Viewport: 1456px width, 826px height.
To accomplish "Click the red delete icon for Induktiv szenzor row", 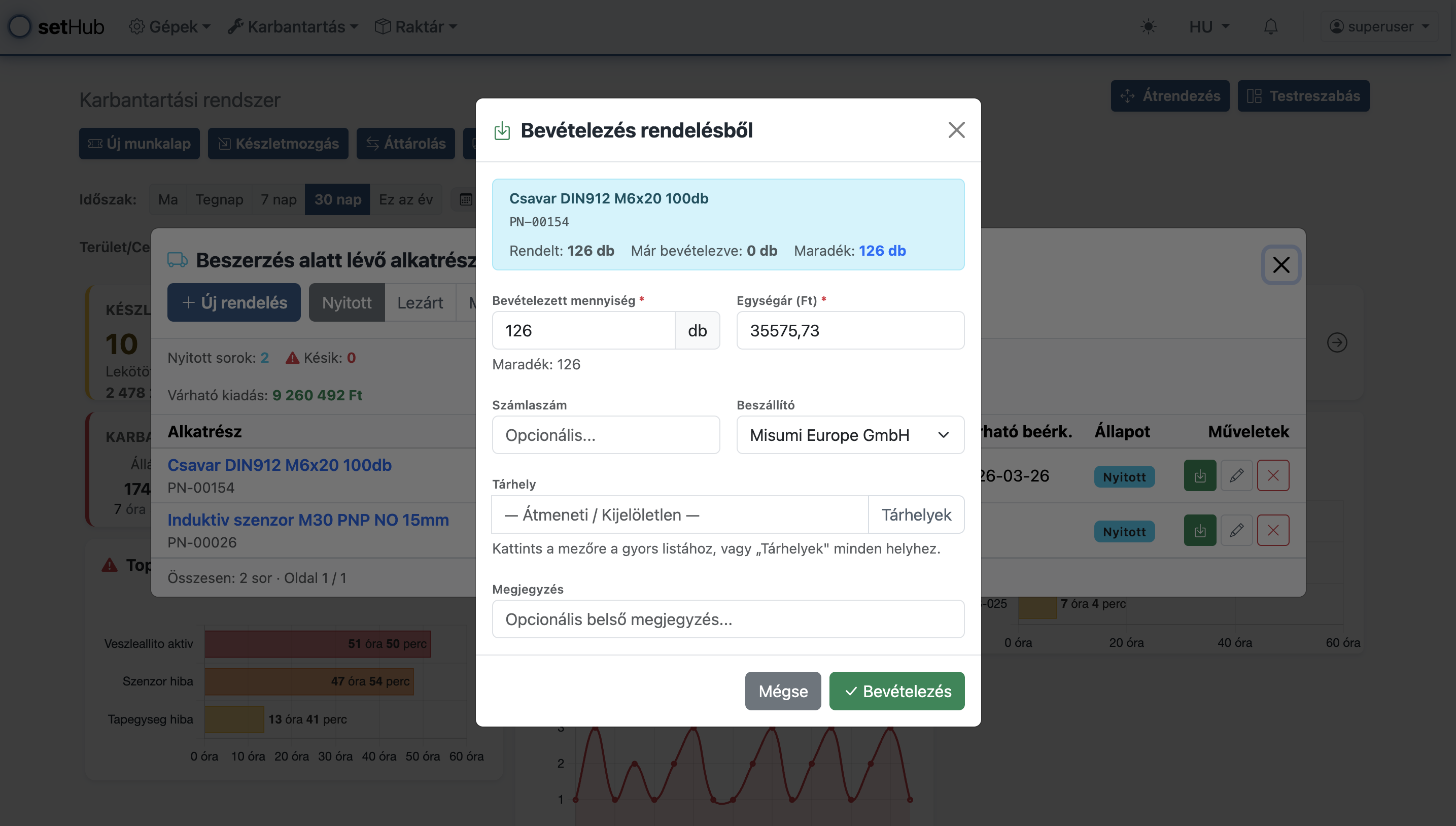I will (x=1273, y=530).
